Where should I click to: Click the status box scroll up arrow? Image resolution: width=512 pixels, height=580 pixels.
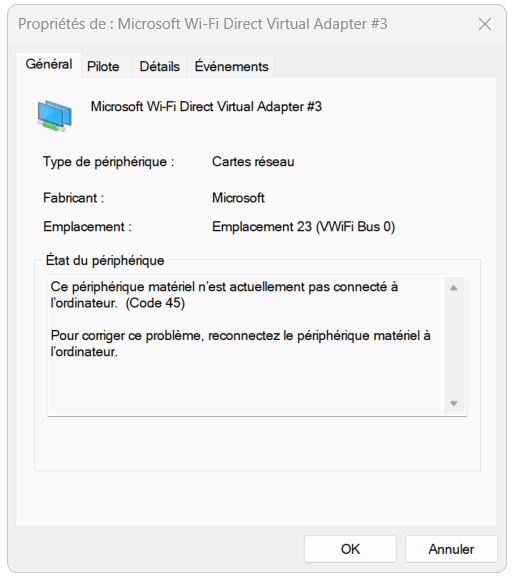(x=454, y=288)
